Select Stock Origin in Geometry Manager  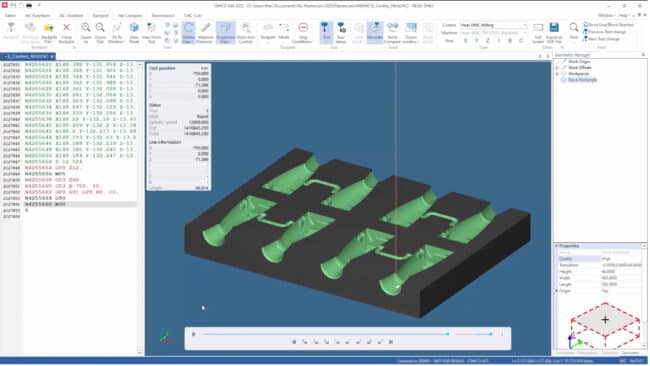579,61
